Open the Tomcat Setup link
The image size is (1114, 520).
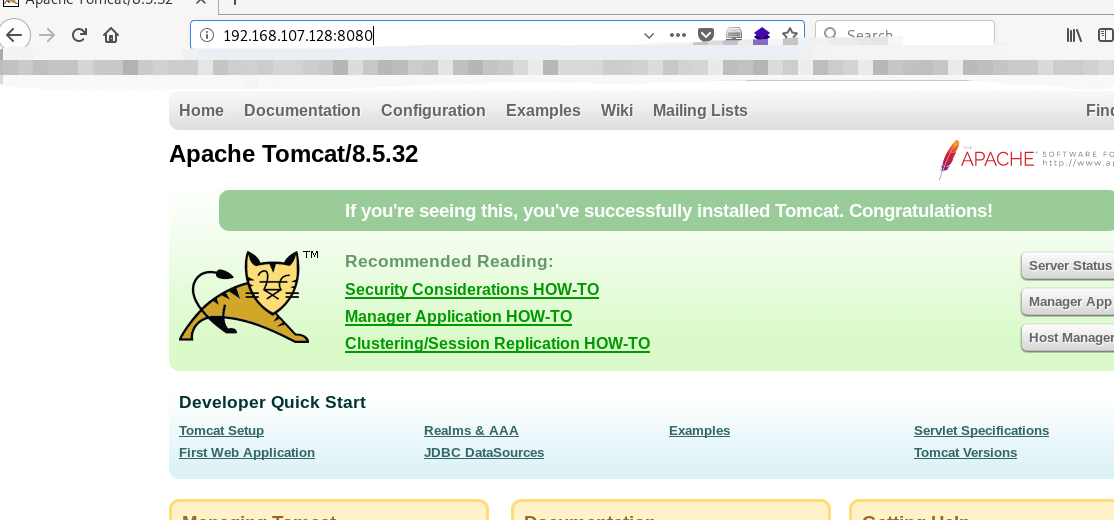pyautogui.click(x=221, y=431)
